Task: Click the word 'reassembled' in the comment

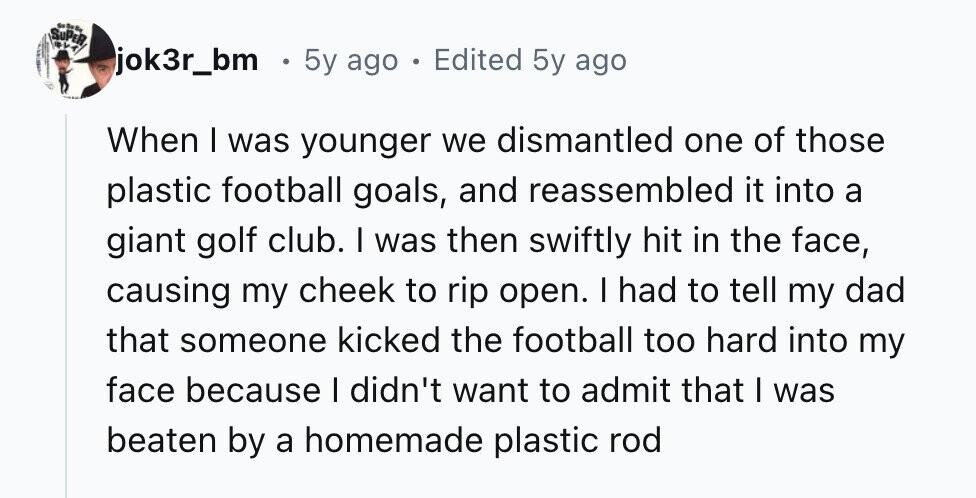Action: tap(631, 190)
